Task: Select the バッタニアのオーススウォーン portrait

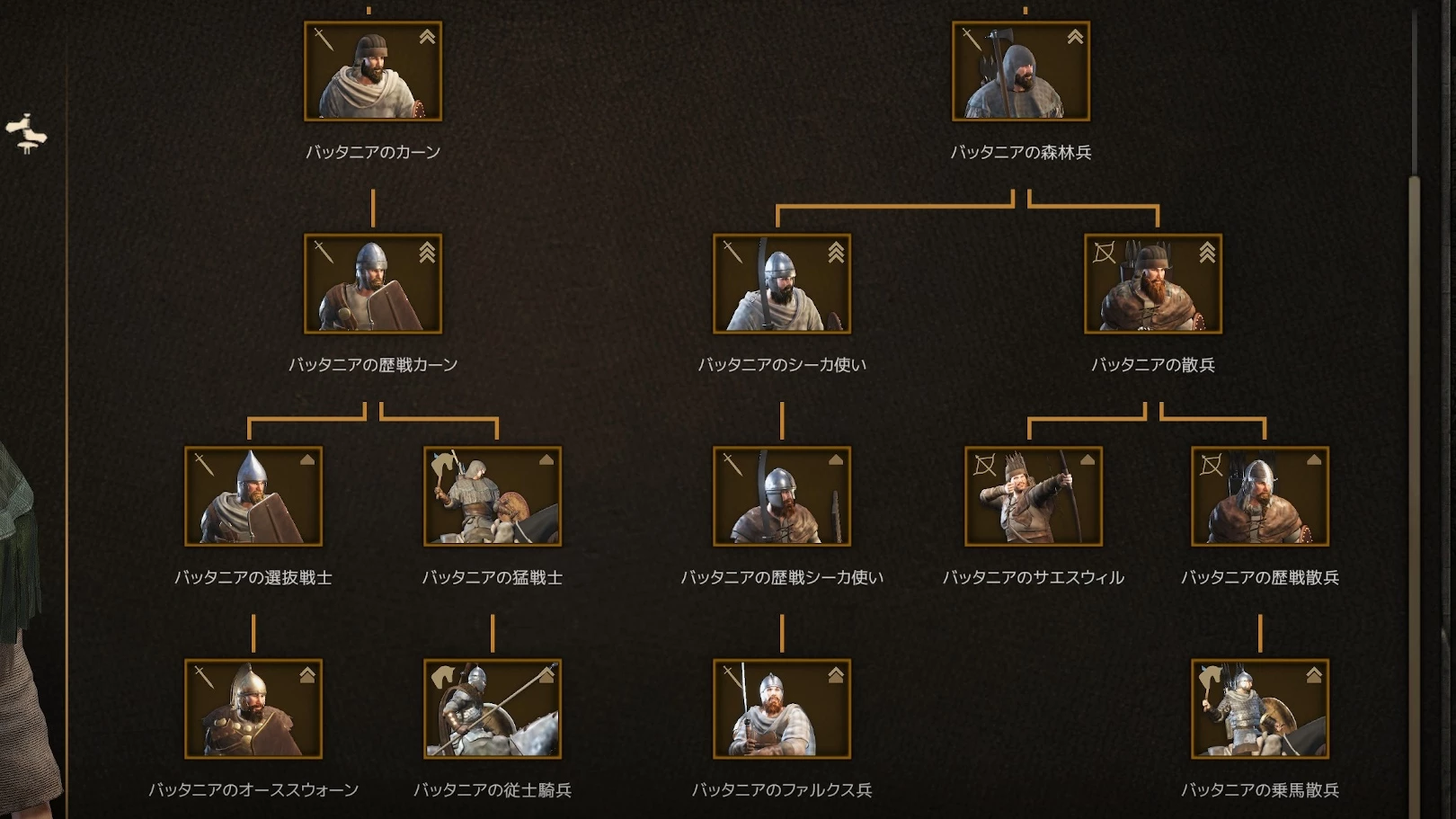Action: [x=253, y=708]
